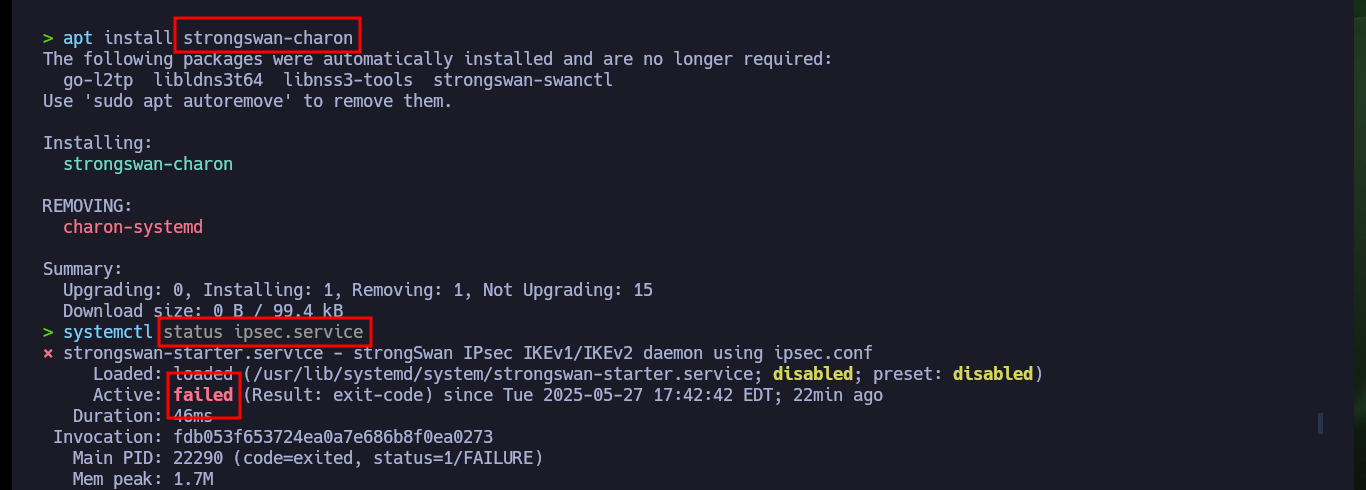Image resolution: width=1366 pixels, height=490 pixels.
Task: Click the scrollbar marker at right edge
Action: [1320, 423]
